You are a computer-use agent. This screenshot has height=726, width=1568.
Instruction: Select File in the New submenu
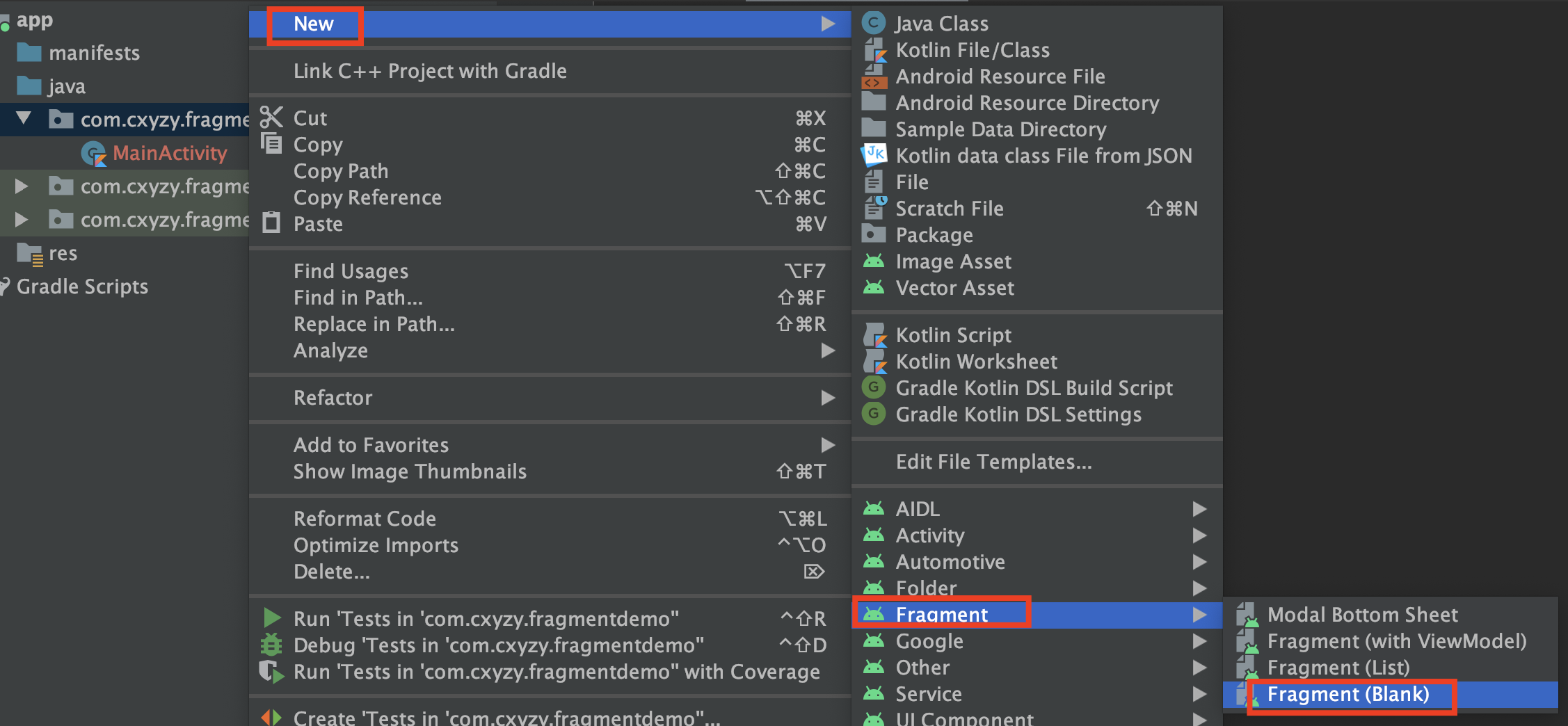[x=1037, y=182]
